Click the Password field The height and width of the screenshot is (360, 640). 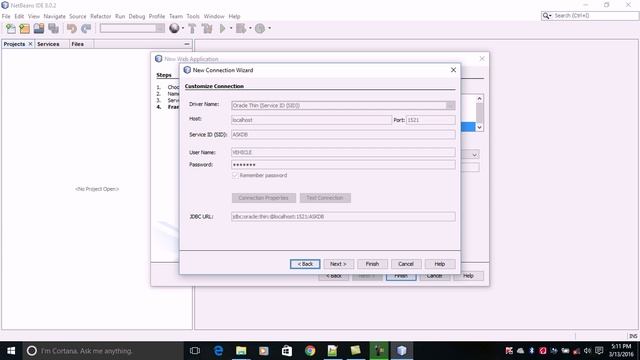pyautogui.click(x=343, y=164)
